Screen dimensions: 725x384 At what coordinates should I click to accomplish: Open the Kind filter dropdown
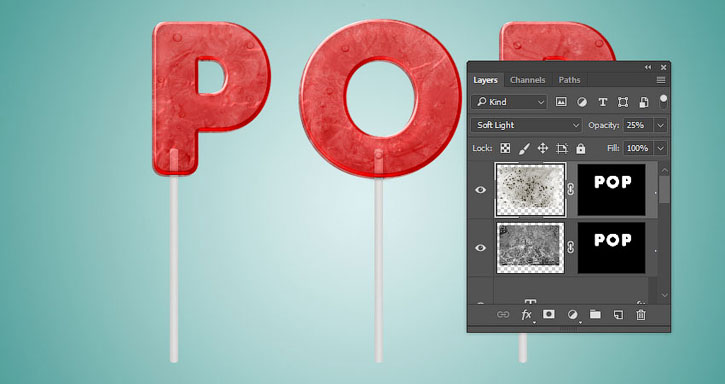pos(509,102)
